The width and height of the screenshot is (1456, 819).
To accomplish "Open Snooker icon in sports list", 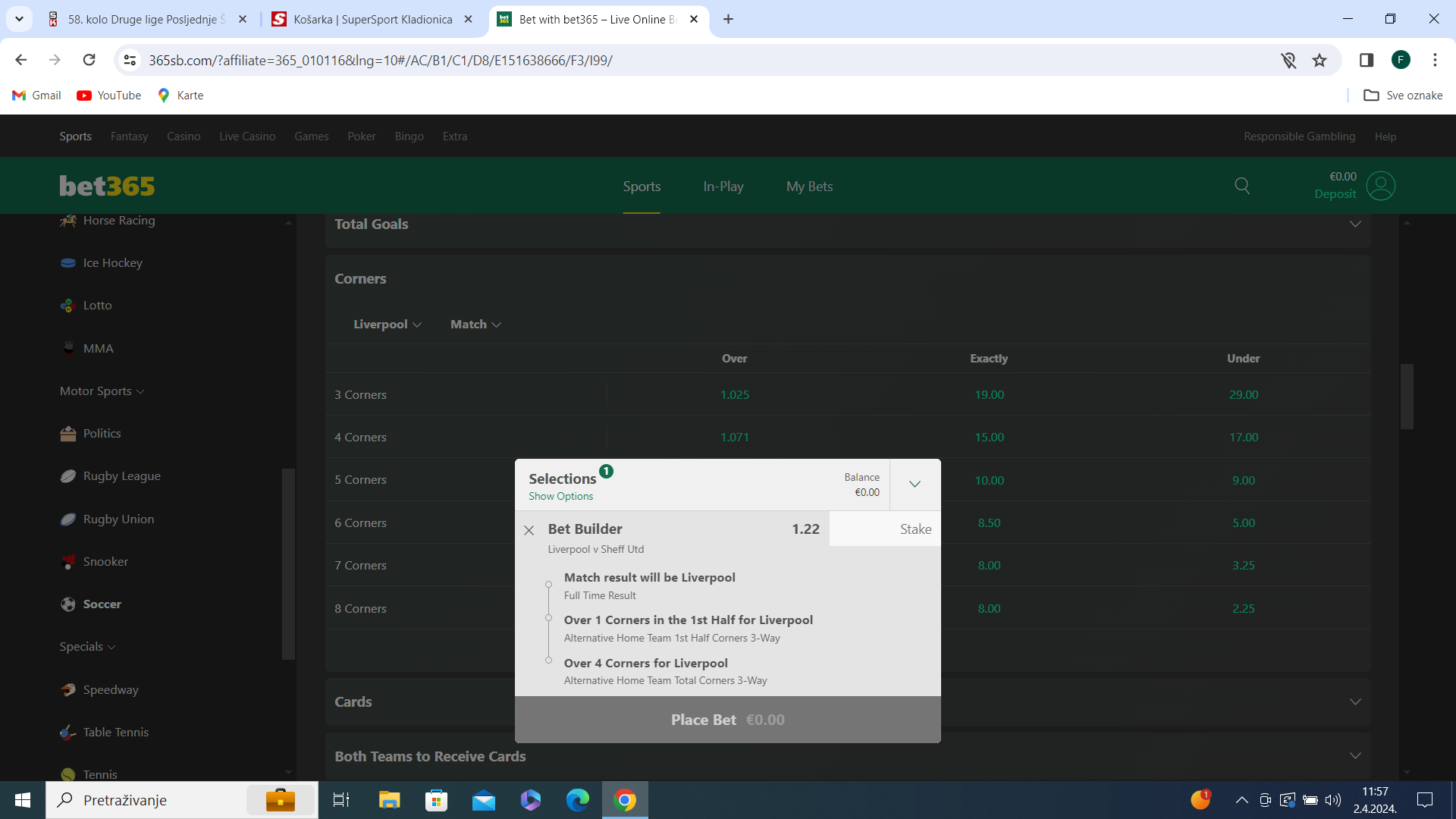I will click(68, 562).
